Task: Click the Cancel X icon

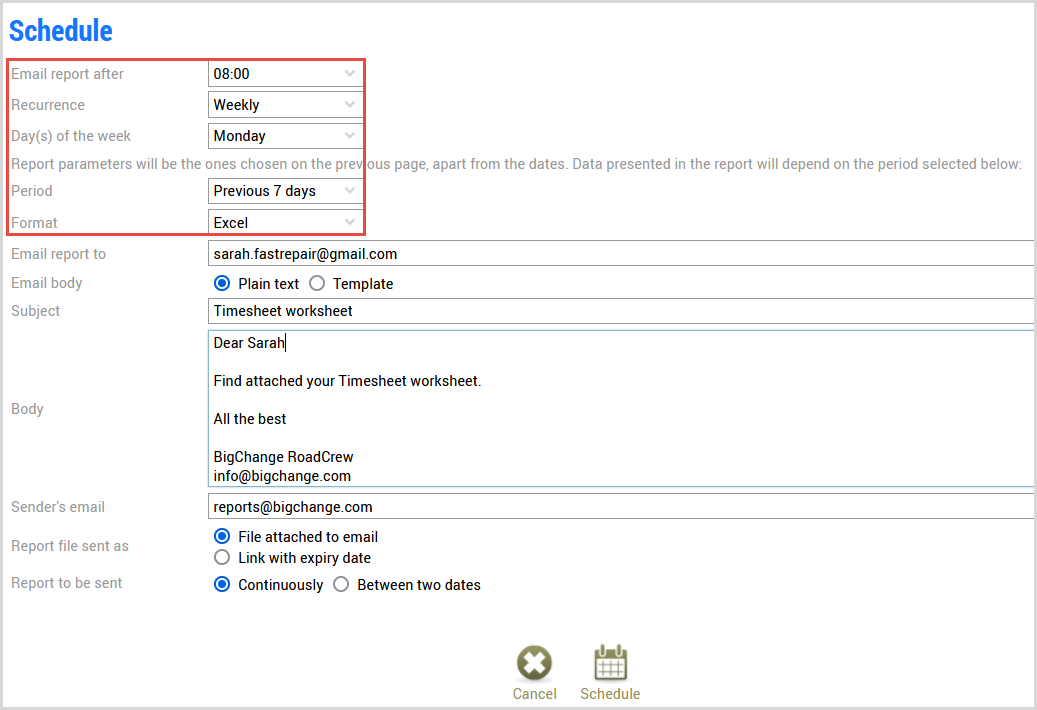Action: tap(534, 664)
